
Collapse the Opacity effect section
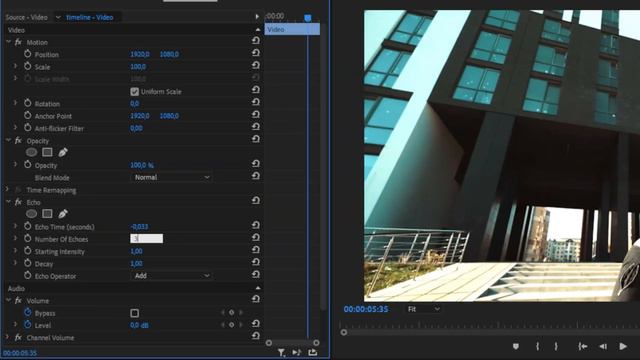tap(8, 140)
